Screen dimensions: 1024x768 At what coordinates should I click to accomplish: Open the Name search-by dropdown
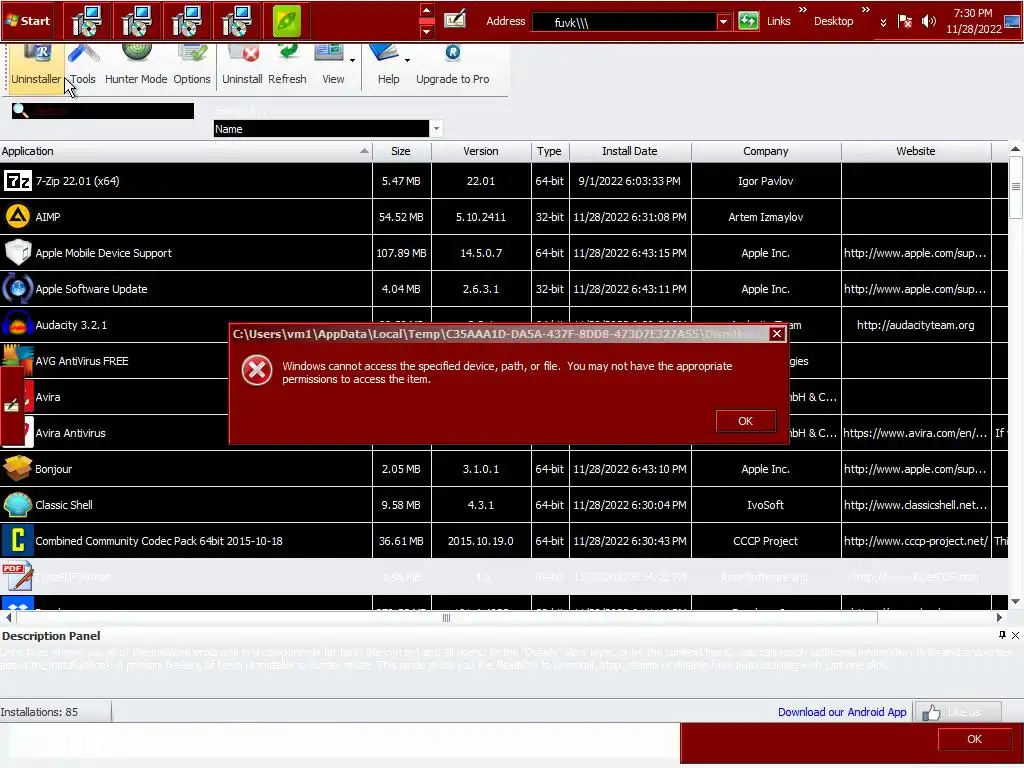(436, 129)
